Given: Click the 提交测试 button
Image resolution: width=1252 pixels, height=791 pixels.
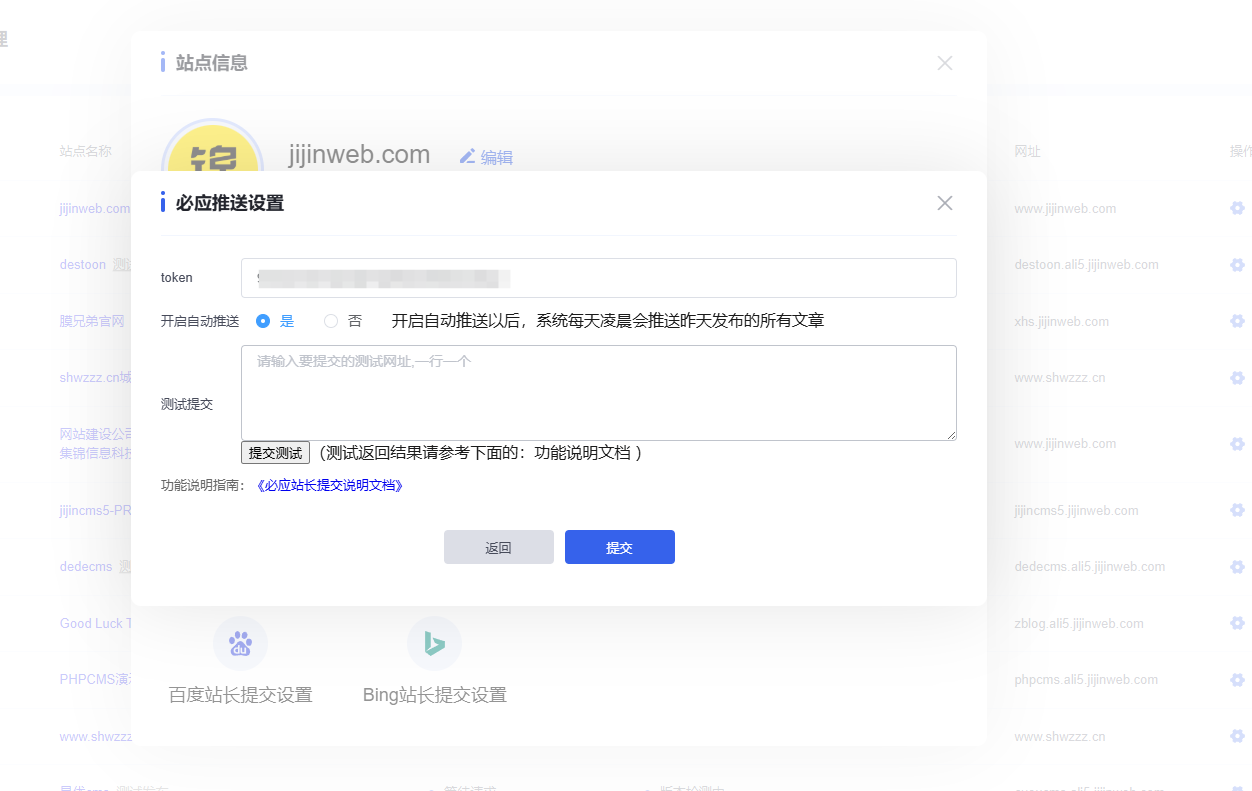Looking at the screenshot, I should coord(276,453).
